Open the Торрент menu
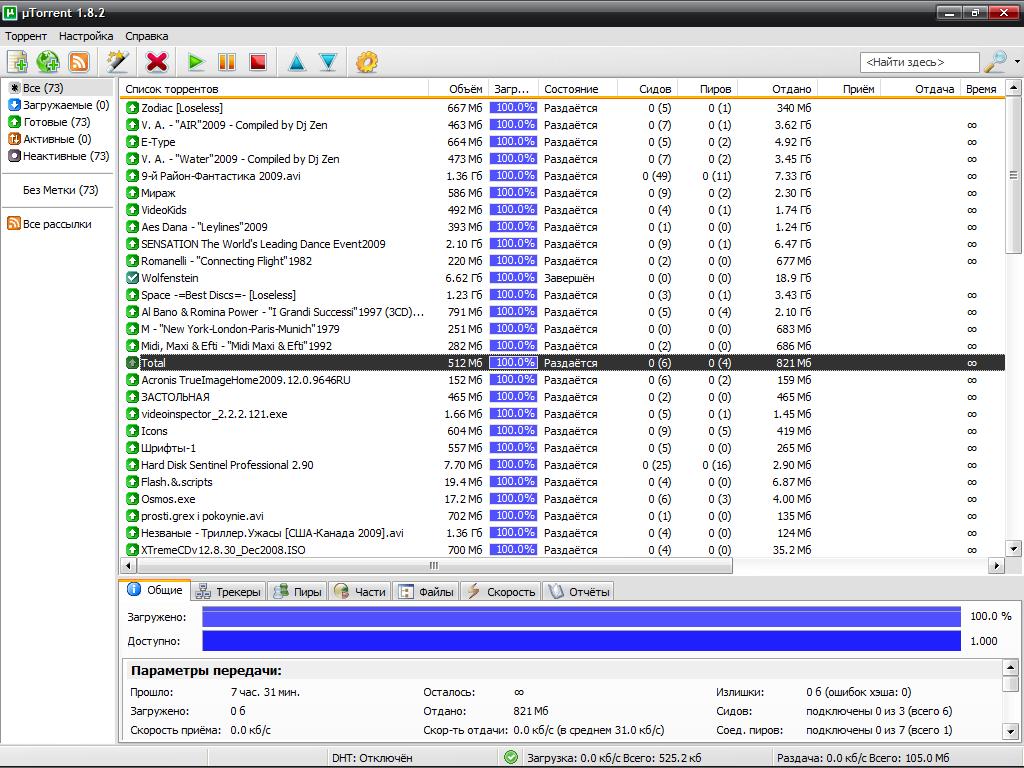The width and height of the screenshot is (1024, 768). pos(26,36)
